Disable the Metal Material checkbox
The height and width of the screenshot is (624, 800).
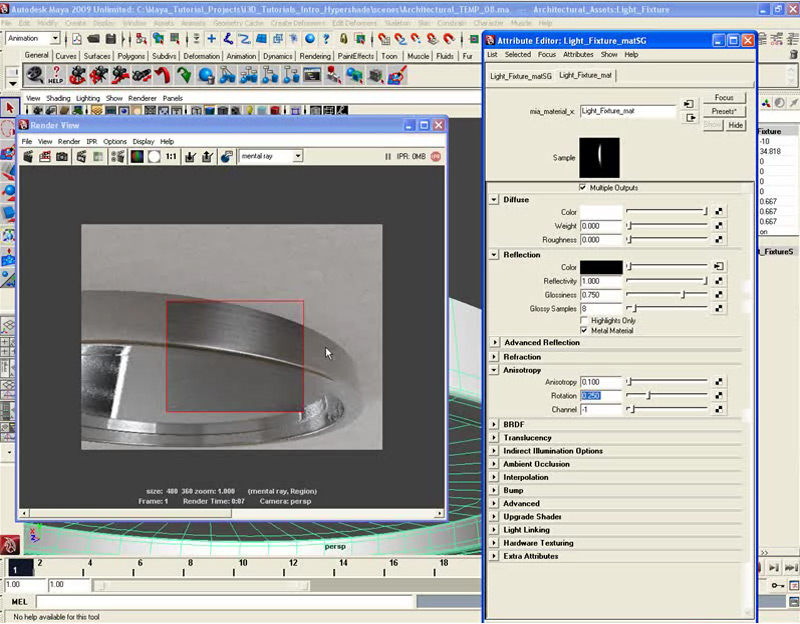click(586, 330)
